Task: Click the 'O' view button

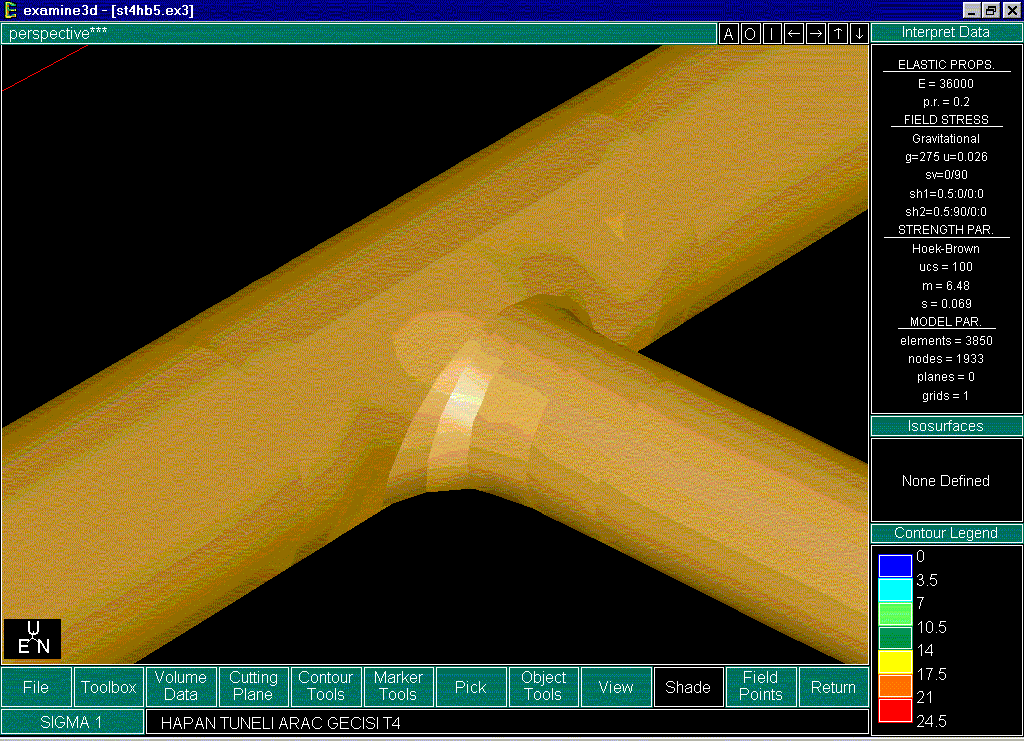Action: pyautogui.click(x=750, y=34)
